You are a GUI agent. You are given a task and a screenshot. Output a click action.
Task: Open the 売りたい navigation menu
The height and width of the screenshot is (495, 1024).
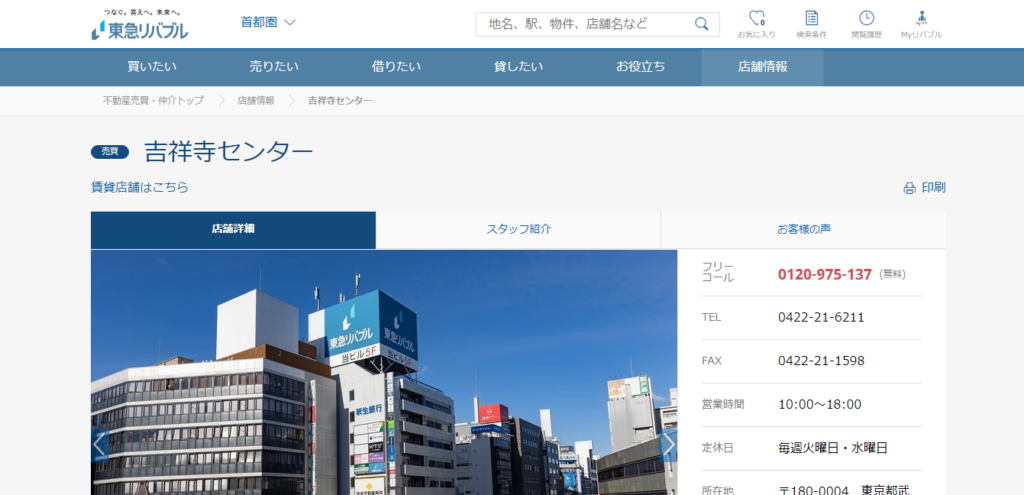274,67
